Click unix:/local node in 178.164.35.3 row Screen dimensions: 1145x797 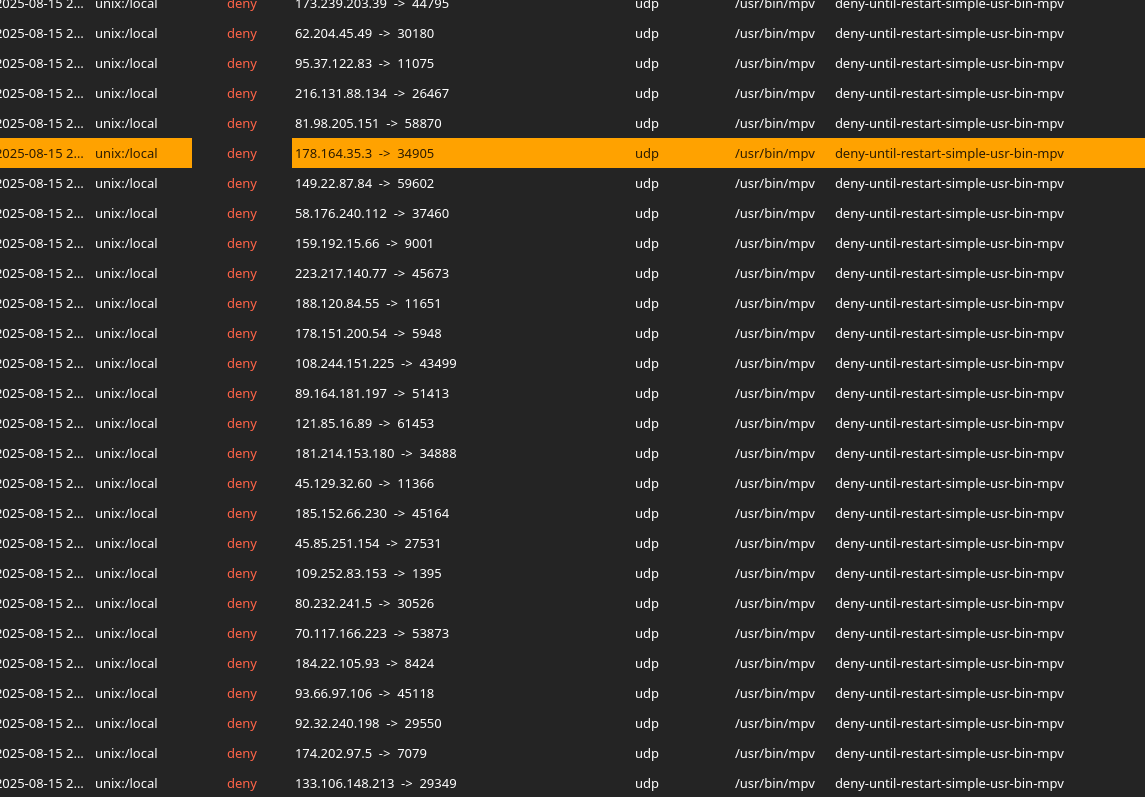126,153
